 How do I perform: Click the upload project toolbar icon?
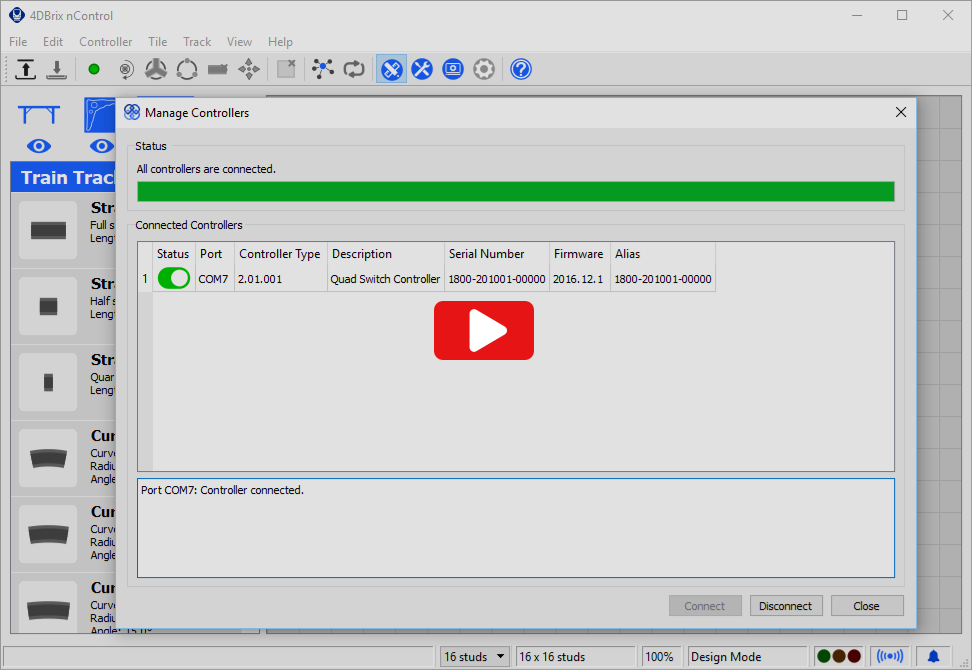(x=25, y=69)
